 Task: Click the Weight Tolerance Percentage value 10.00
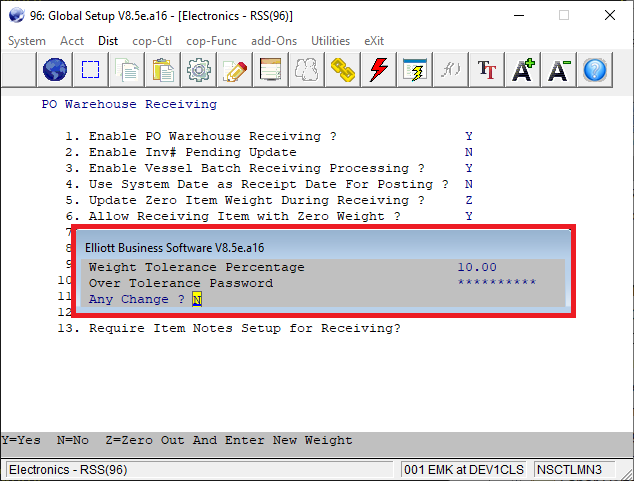click(477, 267)
